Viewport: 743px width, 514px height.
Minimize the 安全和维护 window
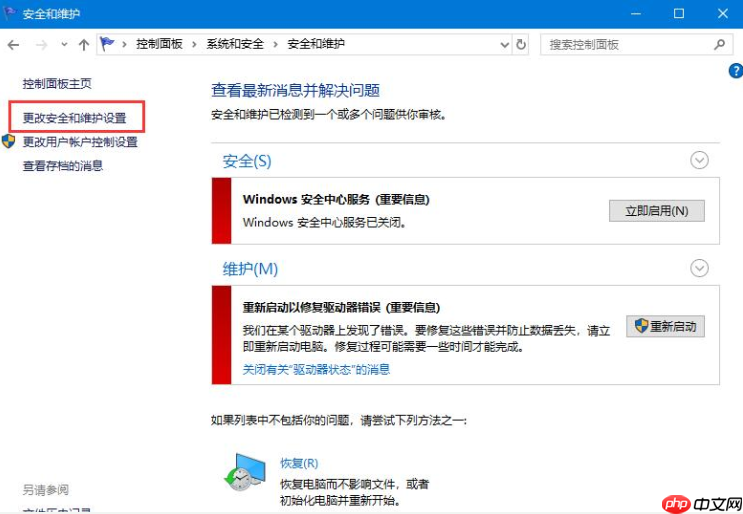(636, 14)
